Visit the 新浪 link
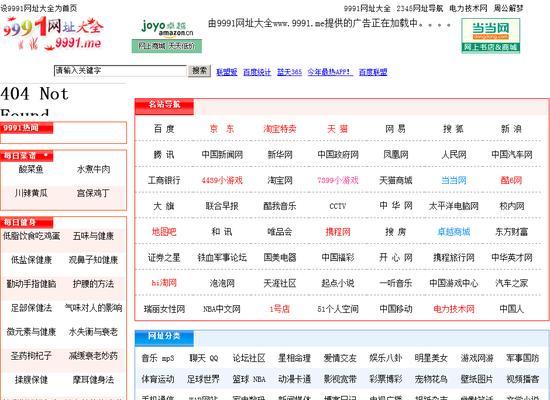 click(x=511, y=129)
